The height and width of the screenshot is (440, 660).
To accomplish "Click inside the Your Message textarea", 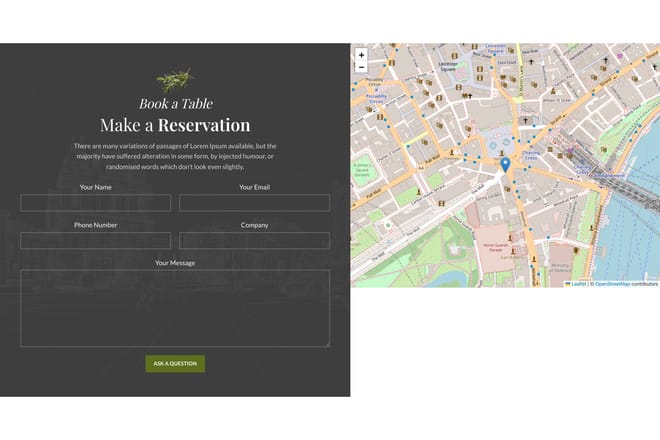I will [x=175, y=309].
